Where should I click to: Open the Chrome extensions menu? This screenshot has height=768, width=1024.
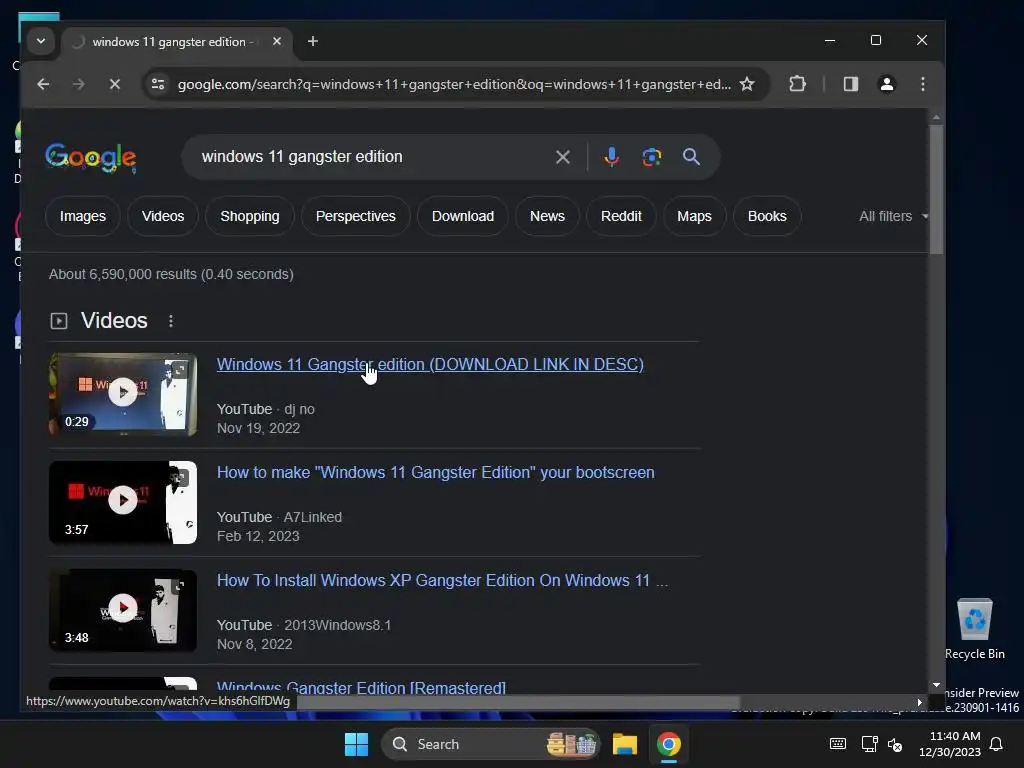click(797, 84)
